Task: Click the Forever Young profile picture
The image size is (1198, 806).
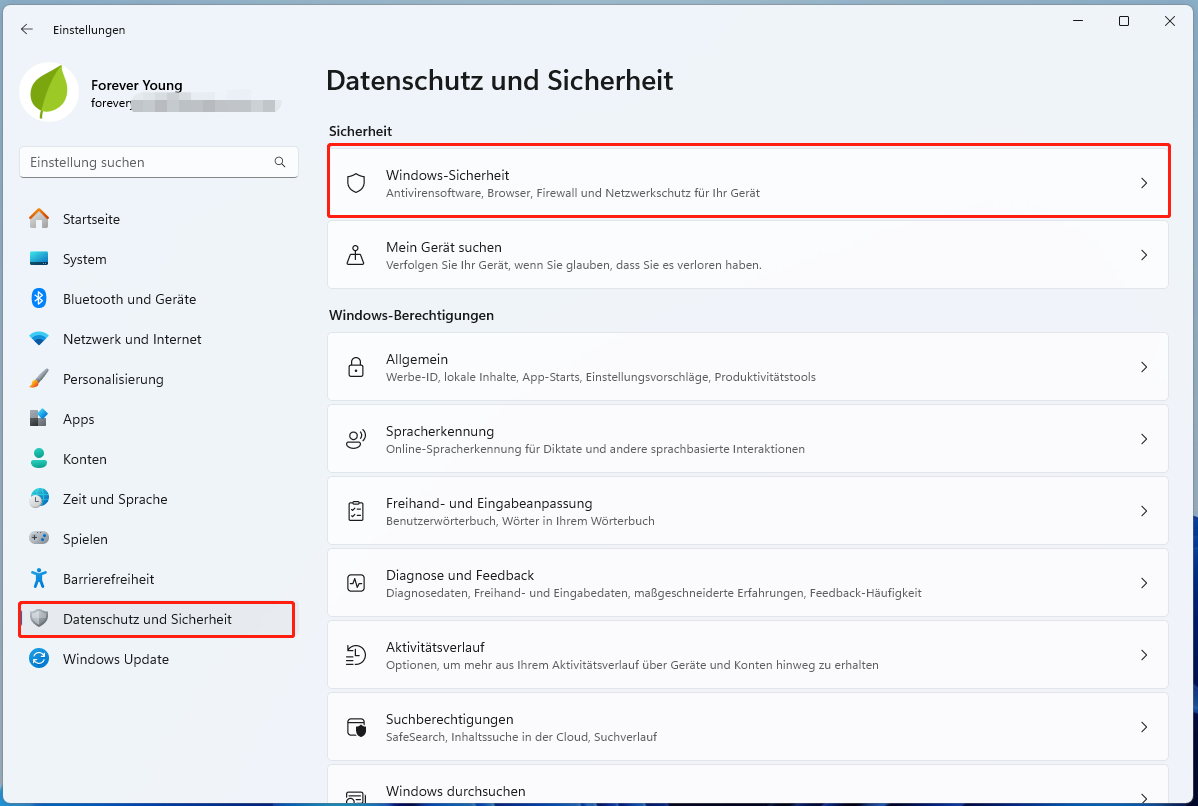Action: tap(48, 91)
